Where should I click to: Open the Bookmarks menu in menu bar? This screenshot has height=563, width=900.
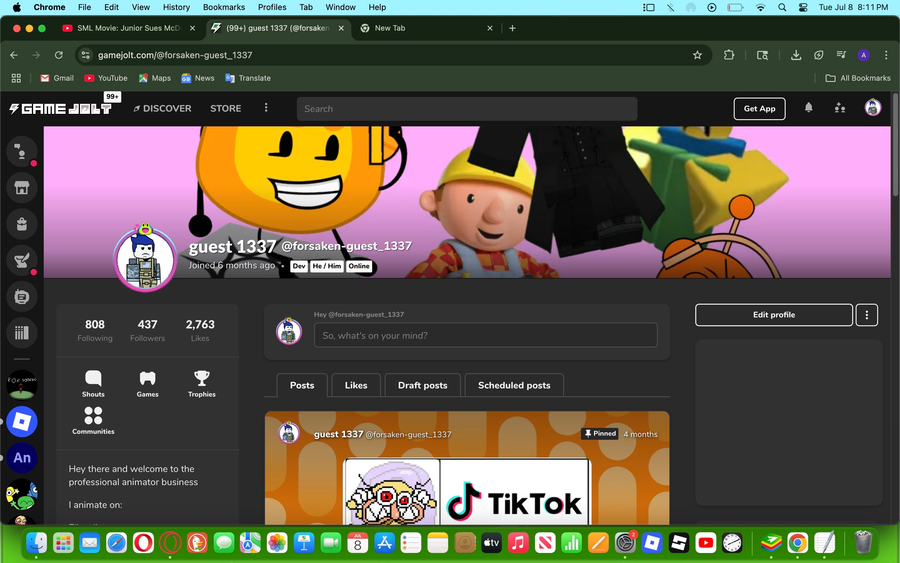[x=224, y=7]
